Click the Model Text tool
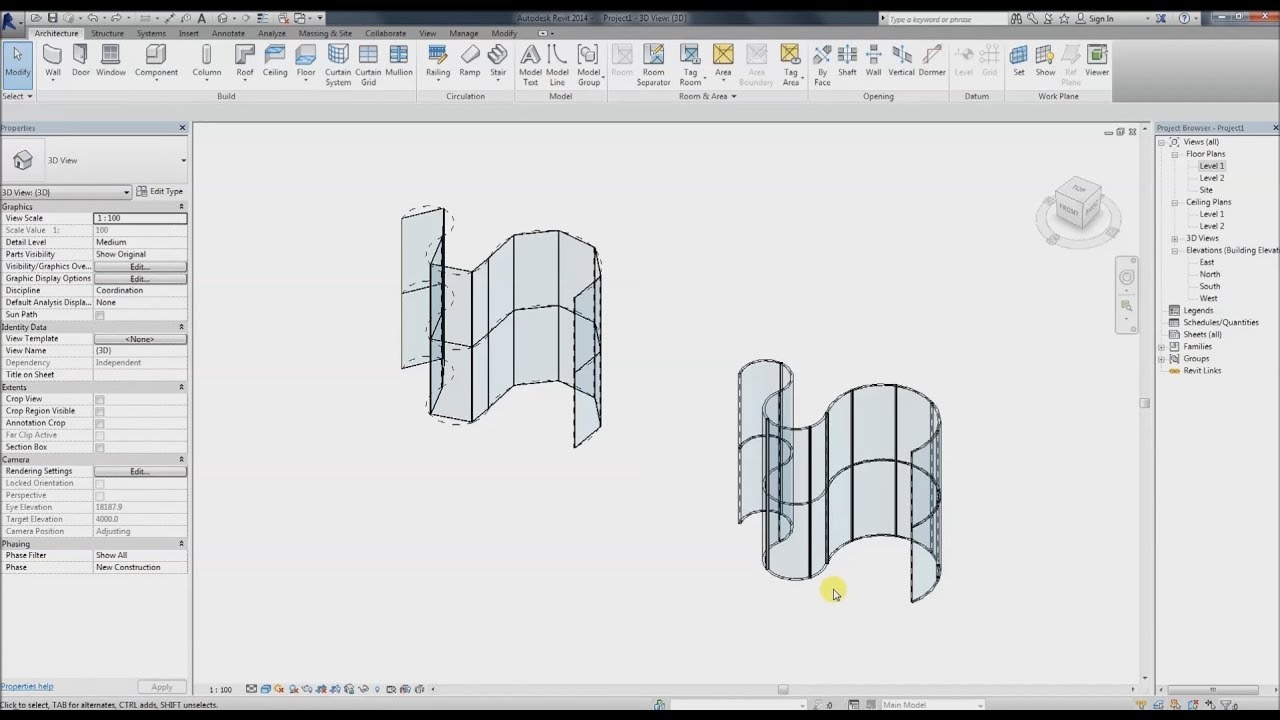 pos(530,66)
